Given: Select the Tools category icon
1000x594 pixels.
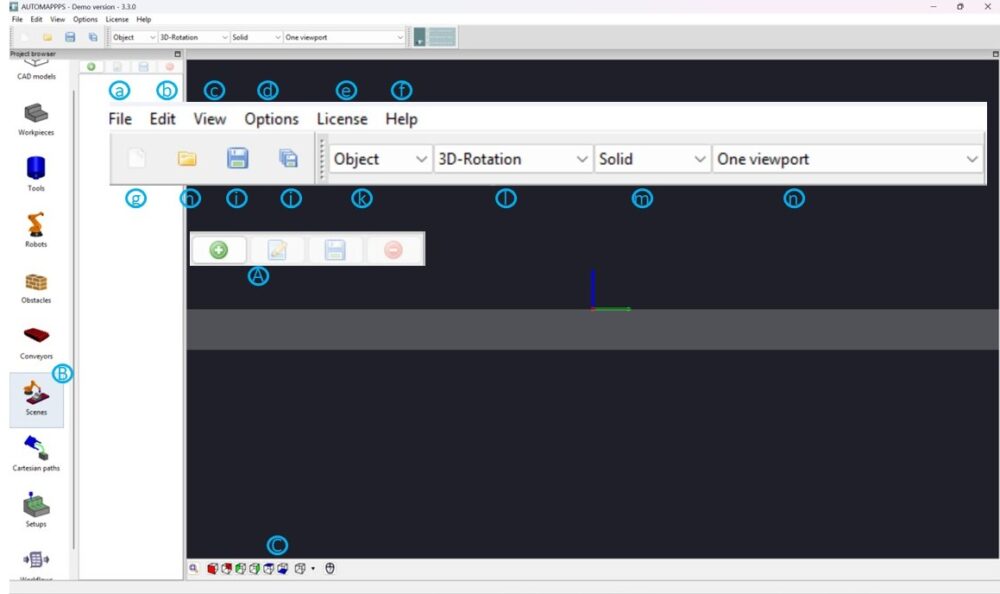Looking at the screenshot, I should click(35, 172).
